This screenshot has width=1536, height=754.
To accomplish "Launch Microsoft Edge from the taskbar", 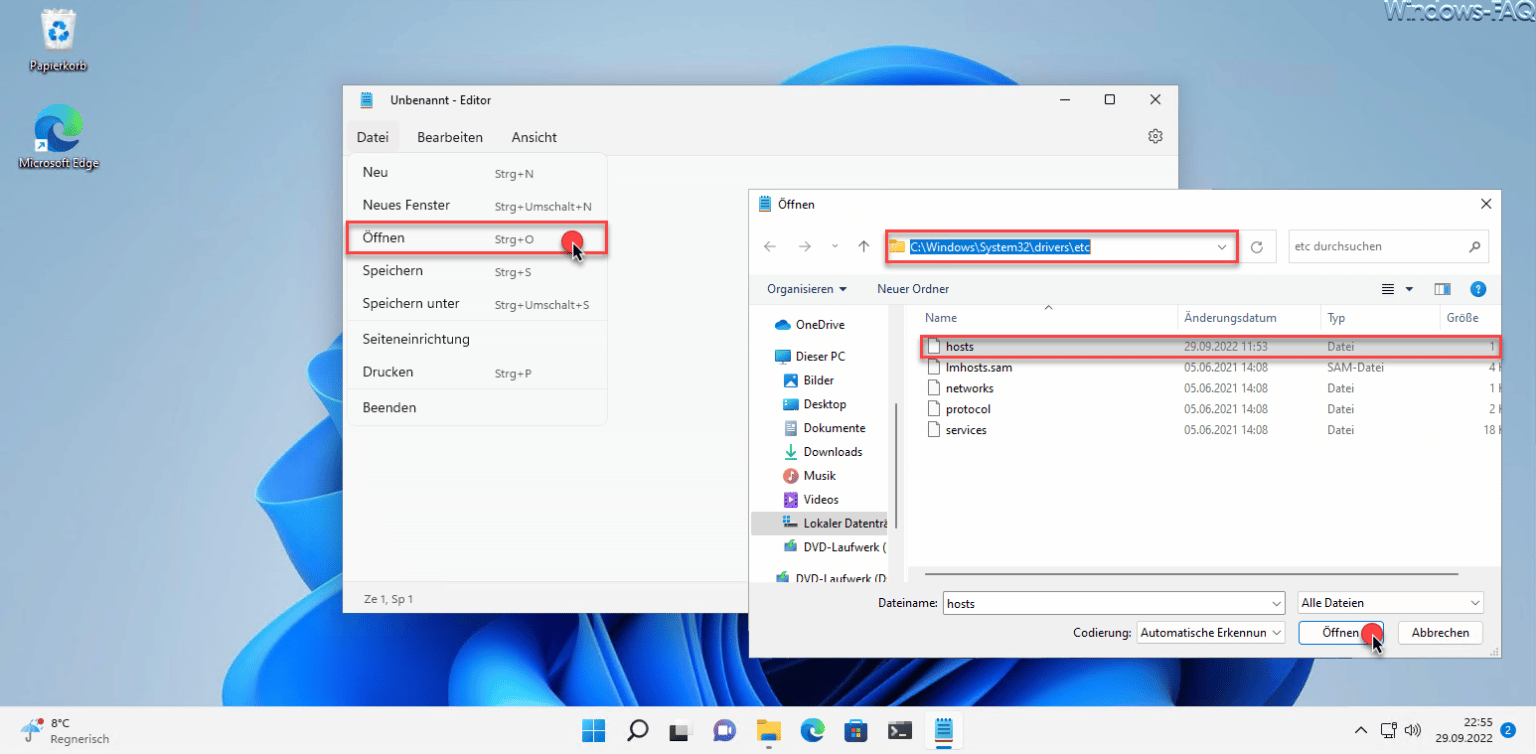I will (x=812, y=730).
